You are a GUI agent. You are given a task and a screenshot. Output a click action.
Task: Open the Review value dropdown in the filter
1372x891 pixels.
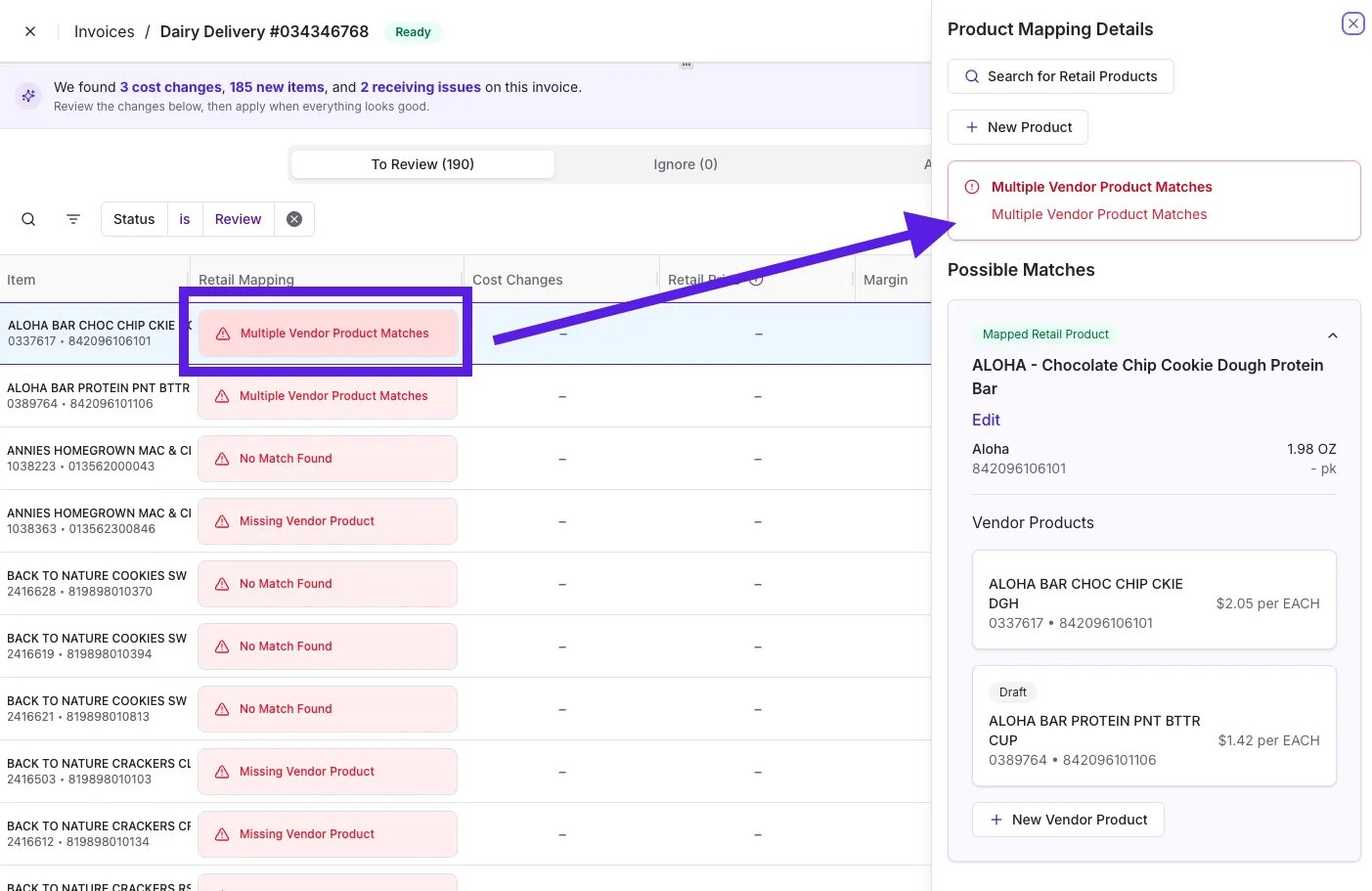click(x=238, y=219)
